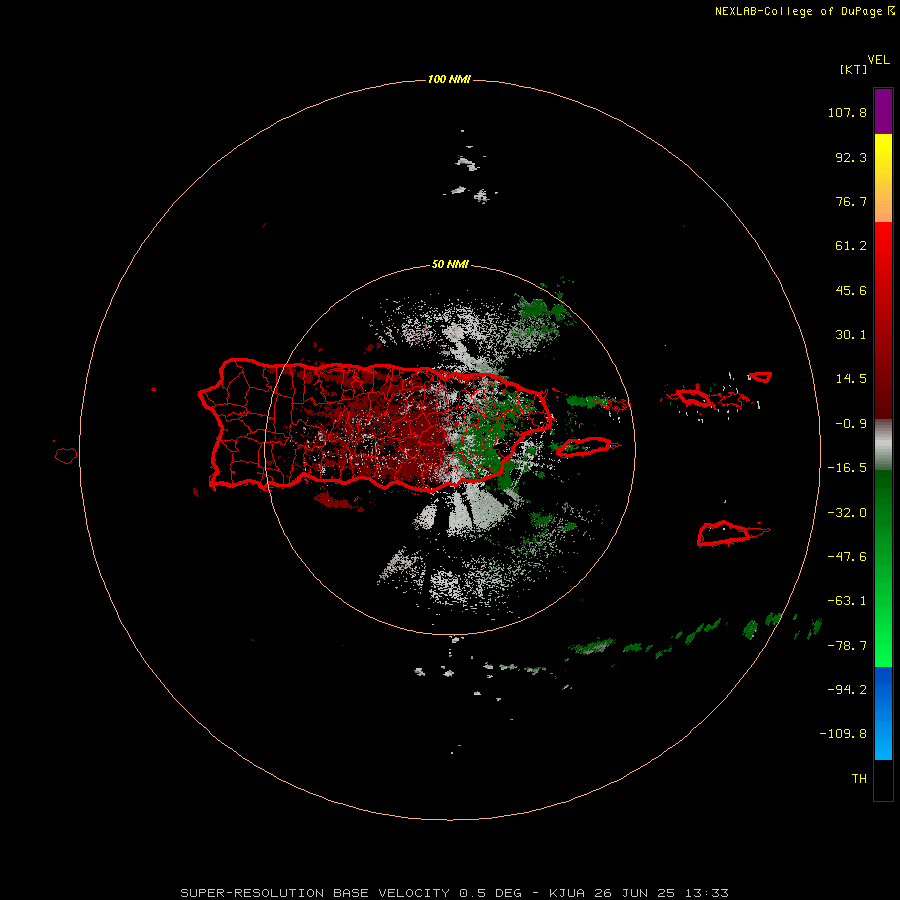Click the 76.7 scale value
Viewport: 900px width, 900px height.
point(851,201)
